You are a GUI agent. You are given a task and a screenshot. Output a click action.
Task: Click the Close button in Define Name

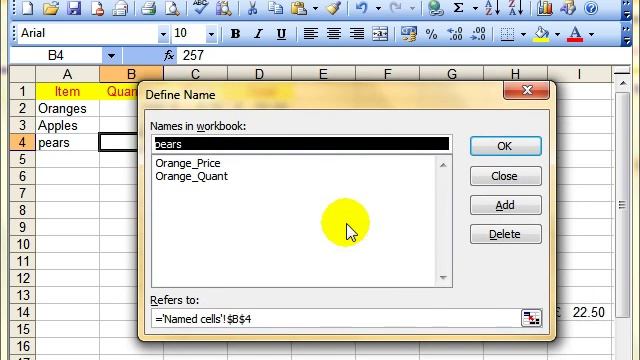click(506, 176)
